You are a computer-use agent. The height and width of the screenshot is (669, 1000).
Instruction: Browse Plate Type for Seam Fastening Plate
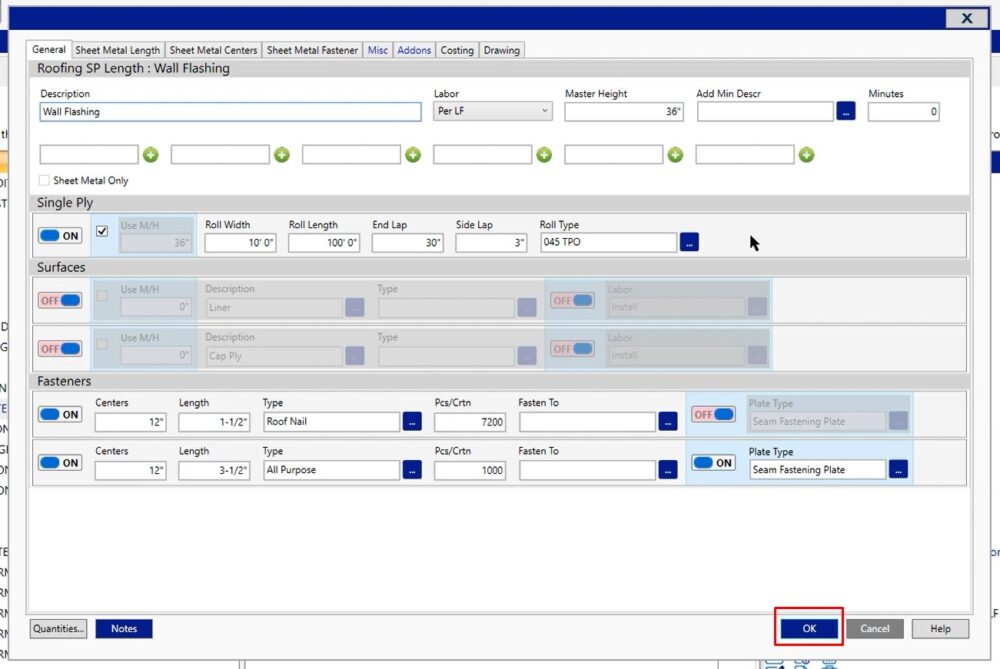pyautogui.click(x=898, y=470)
